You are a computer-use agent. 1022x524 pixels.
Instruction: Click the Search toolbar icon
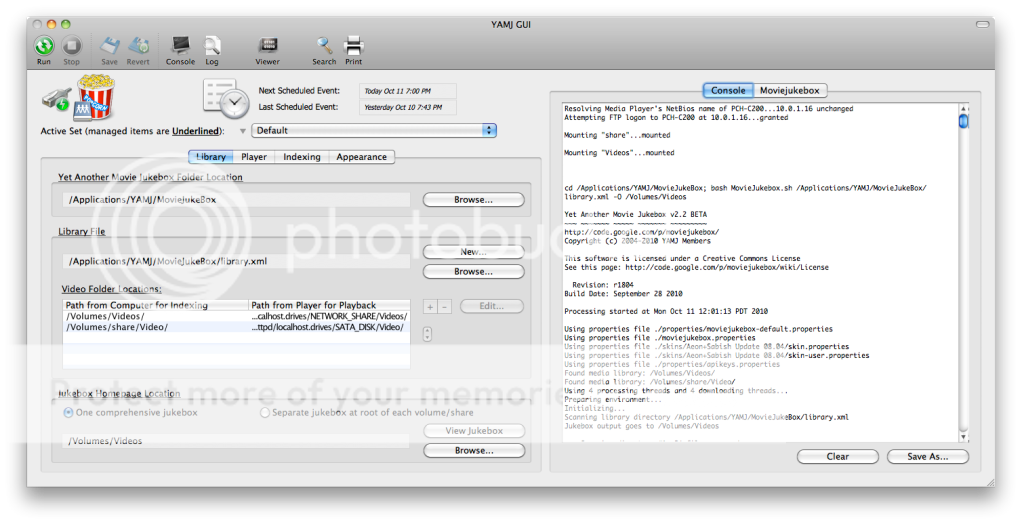pyautogui.click(x=324, y=46)
